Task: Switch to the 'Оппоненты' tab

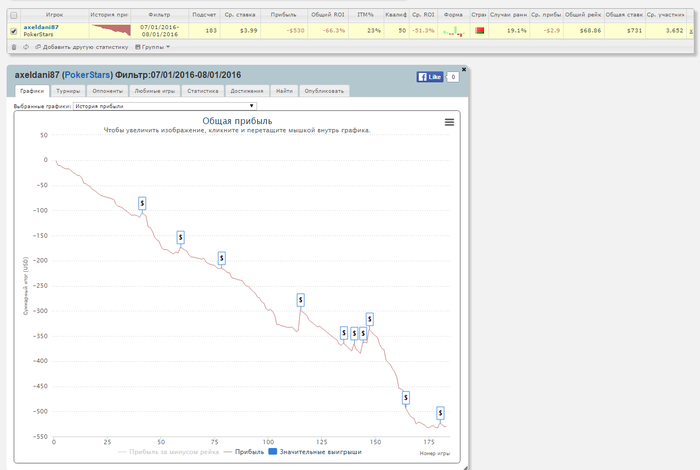Action: click(108, 91)
